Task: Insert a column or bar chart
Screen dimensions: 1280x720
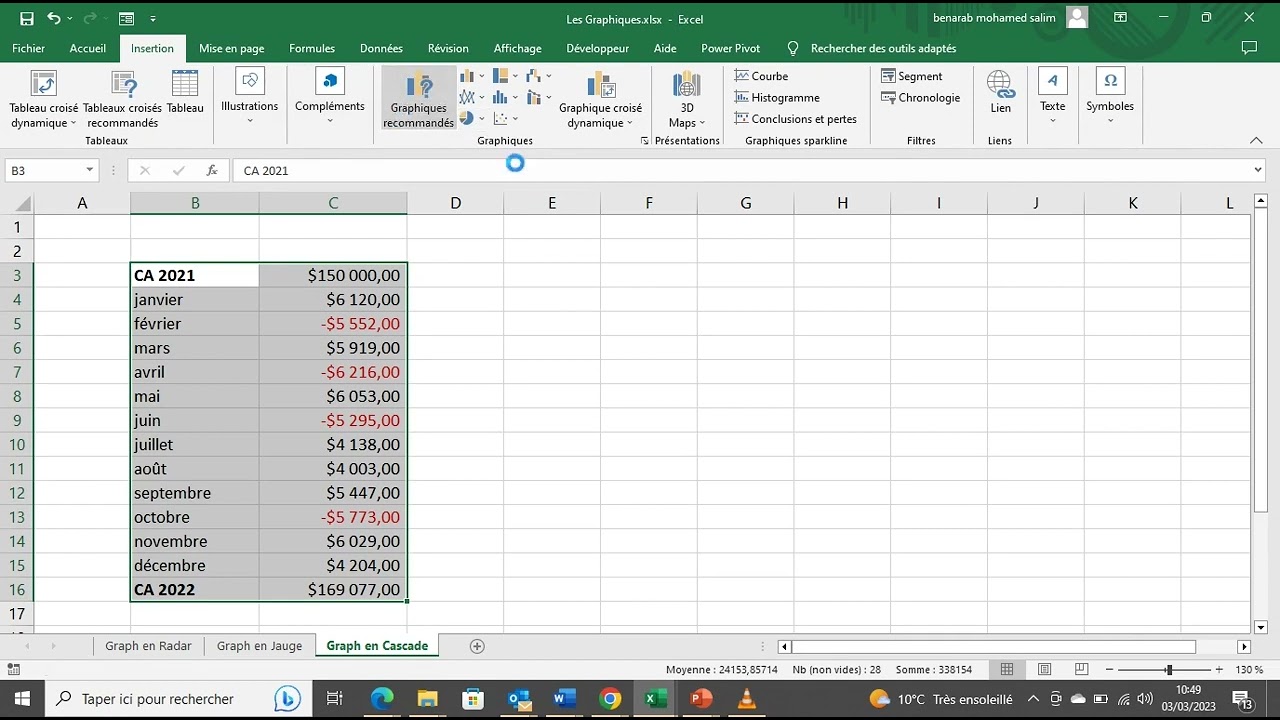Action: (x=467, y=76)
